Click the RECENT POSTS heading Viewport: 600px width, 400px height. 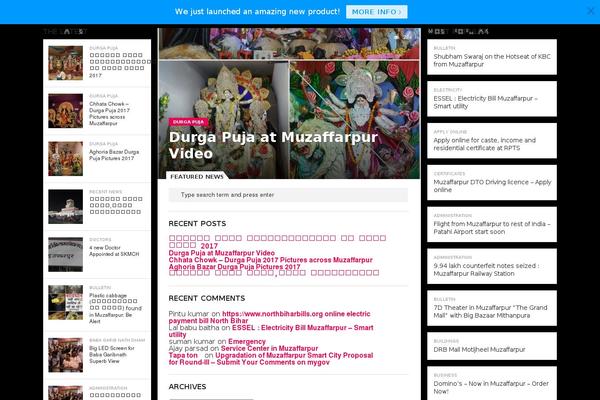click(197, 224)
